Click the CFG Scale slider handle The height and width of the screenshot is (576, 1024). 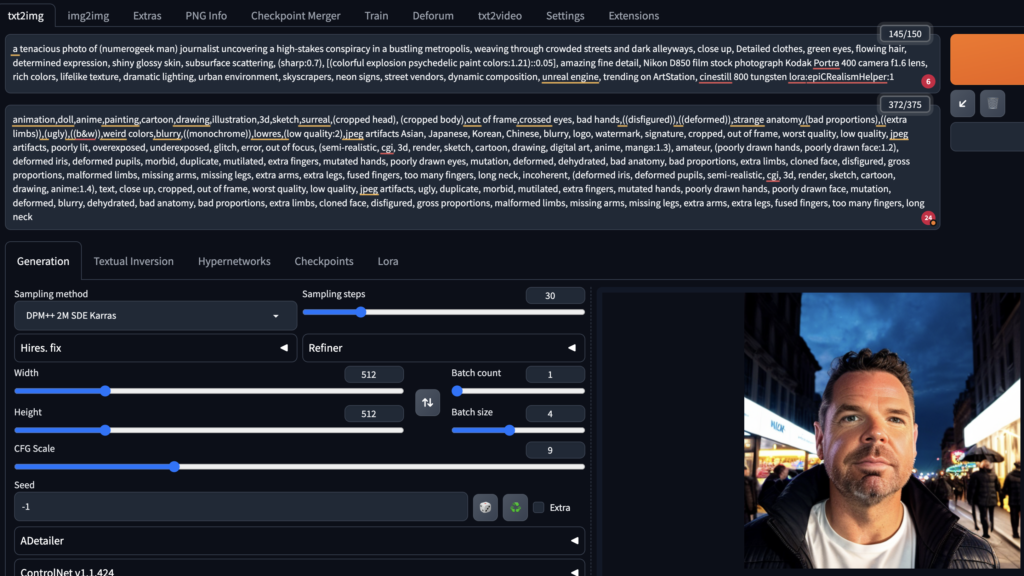tap(174, 467)
